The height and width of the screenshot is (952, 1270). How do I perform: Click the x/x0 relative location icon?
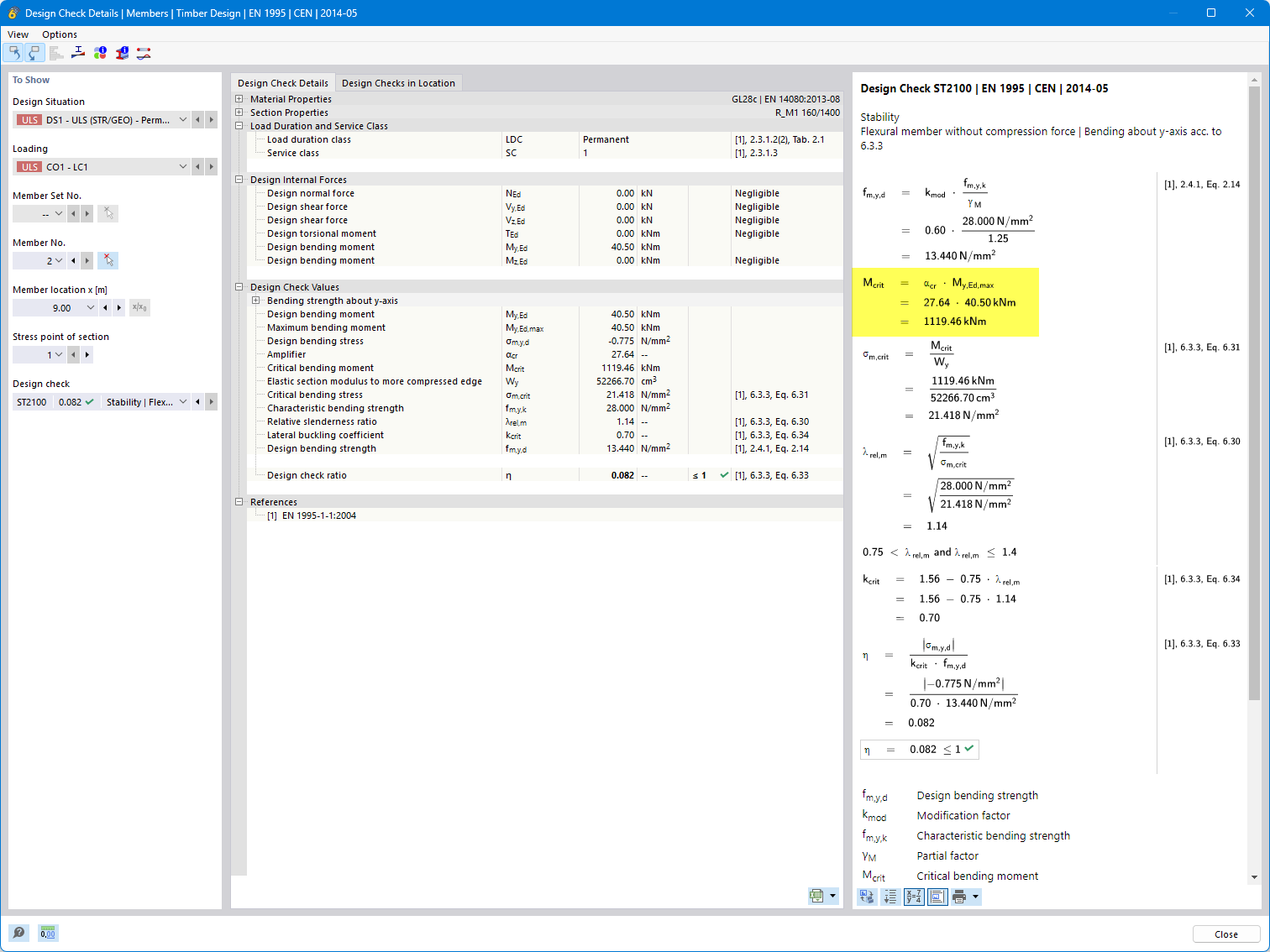[x=140, y=307]
